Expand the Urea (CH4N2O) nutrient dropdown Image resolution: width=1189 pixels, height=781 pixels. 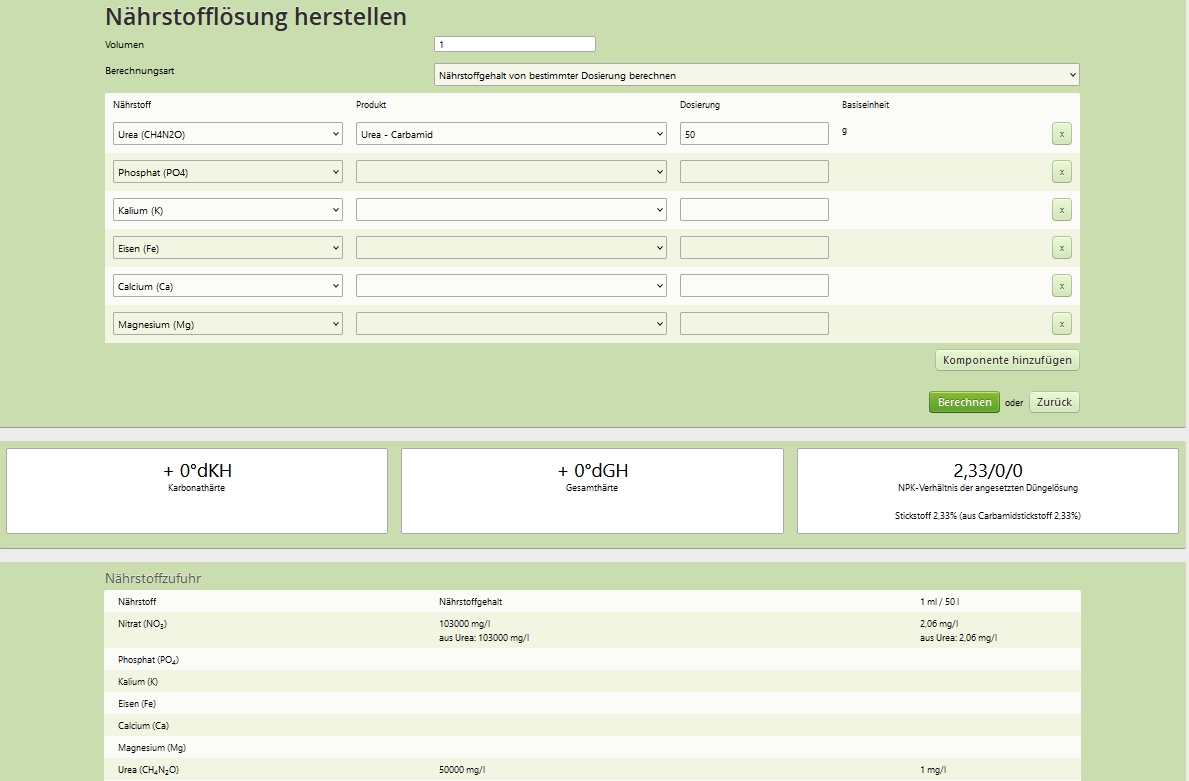pyautogui.click(x=227, y=134)
